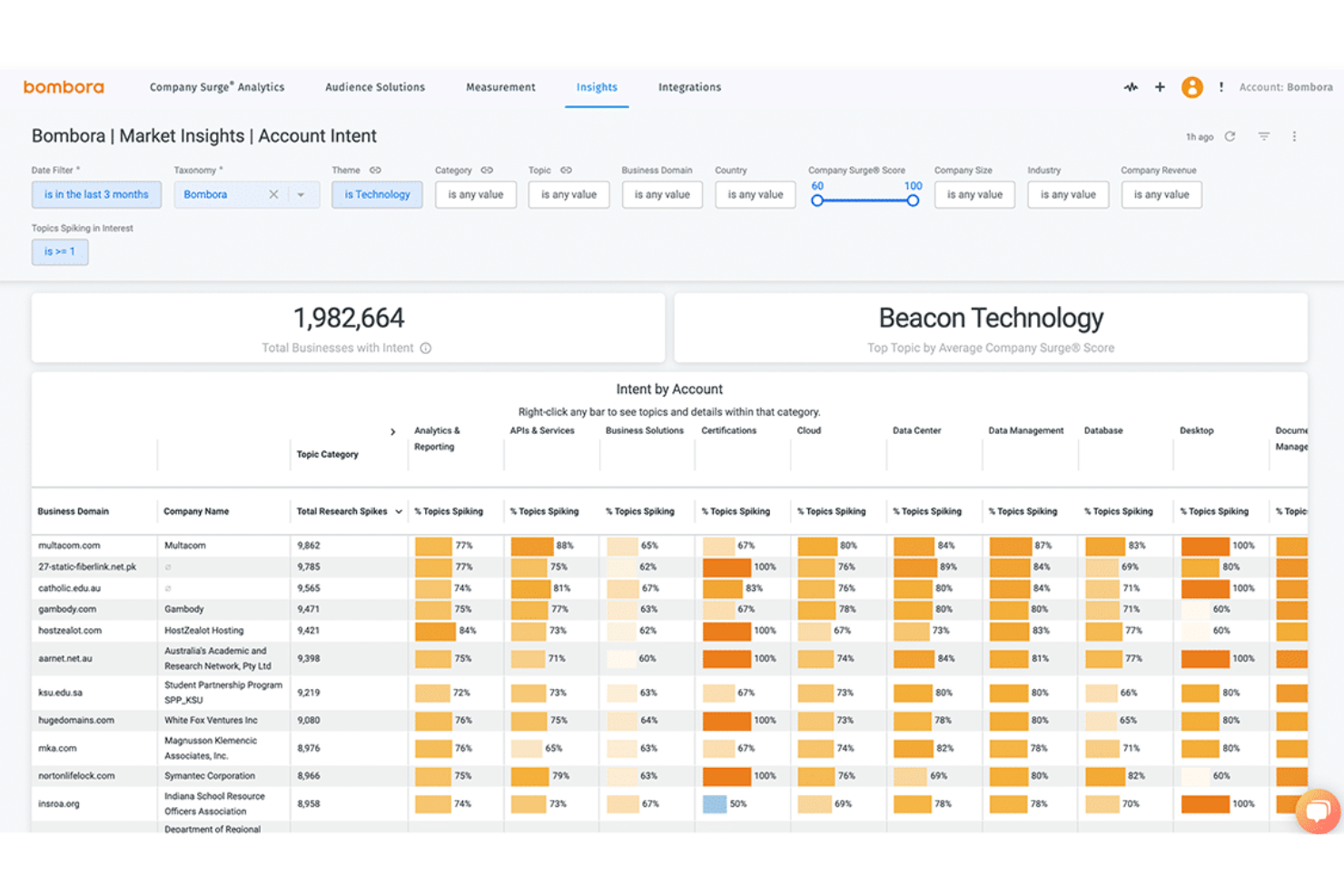Expand the Topic Category chevron

(x=392, y=432)
